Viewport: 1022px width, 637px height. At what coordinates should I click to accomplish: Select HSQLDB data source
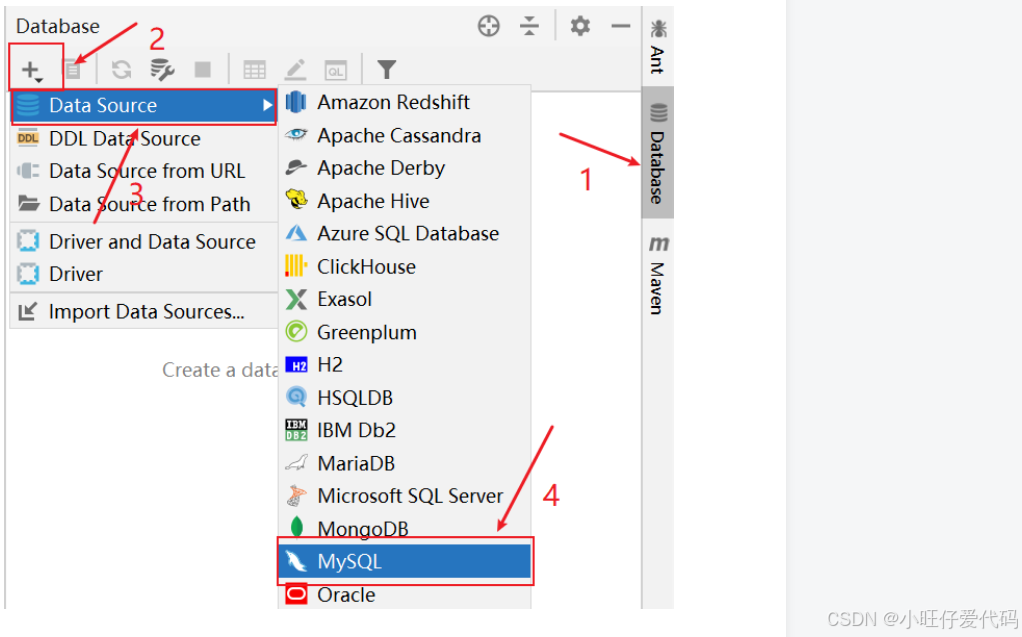(405, 397)
